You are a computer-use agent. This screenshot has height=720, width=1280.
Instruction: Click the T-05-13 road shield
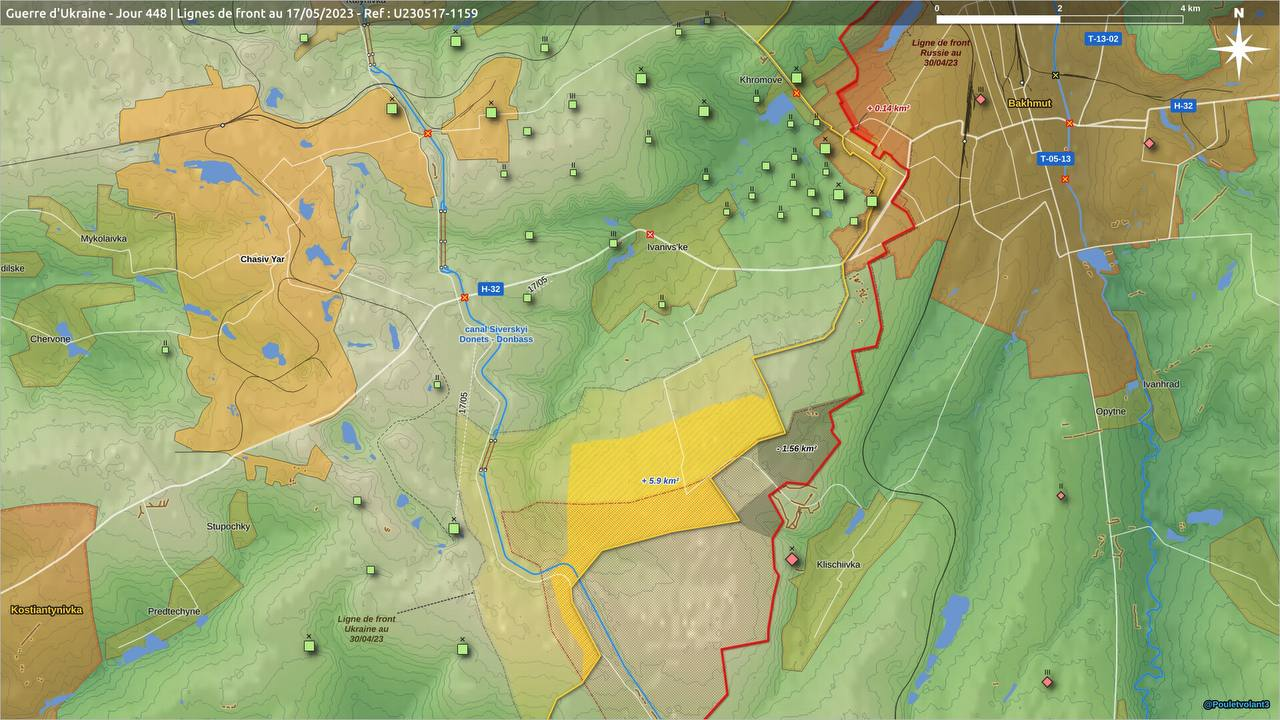(1055, 159)
